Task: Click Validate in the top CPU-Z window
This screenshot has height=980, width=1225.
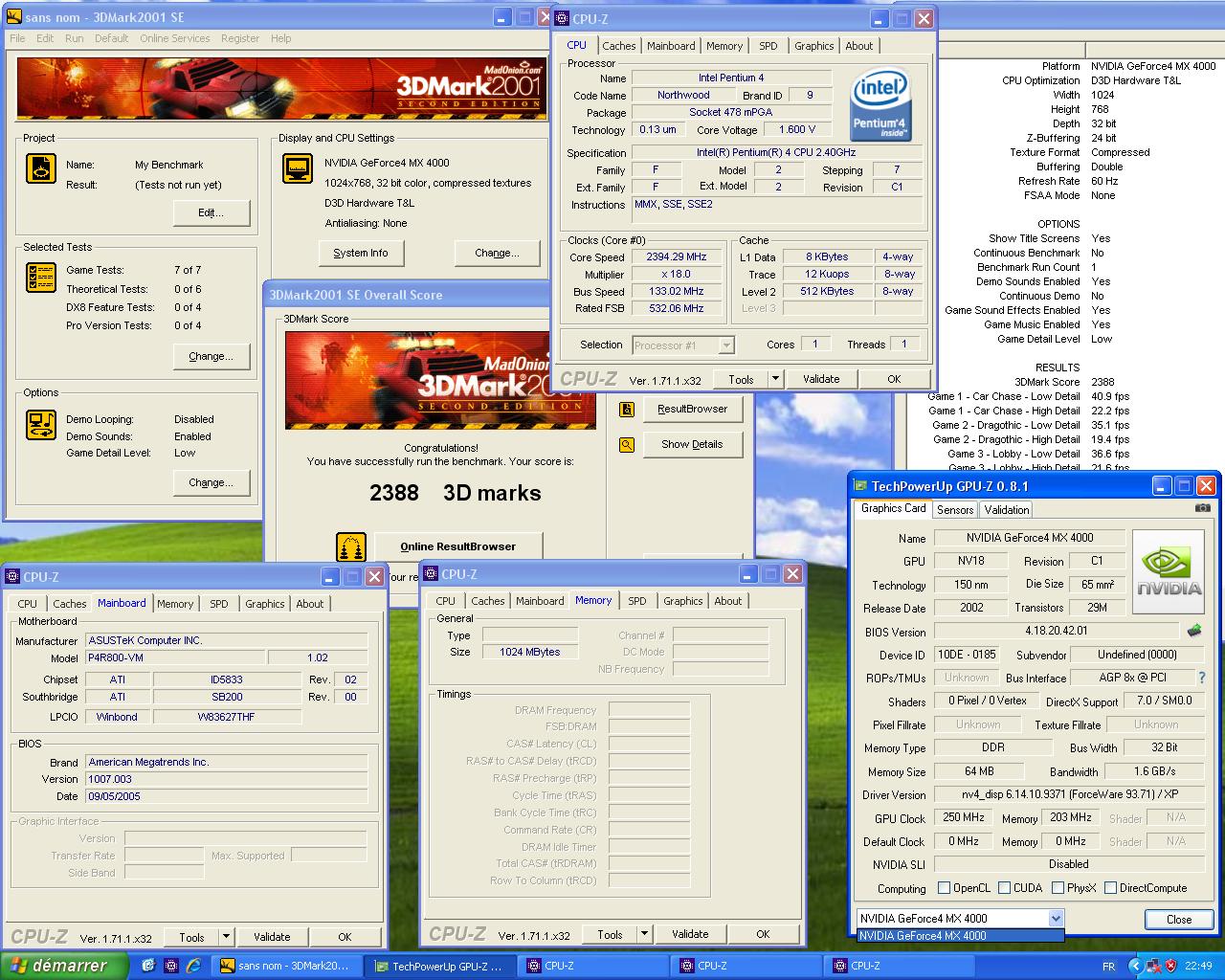Action: point(821,379)
